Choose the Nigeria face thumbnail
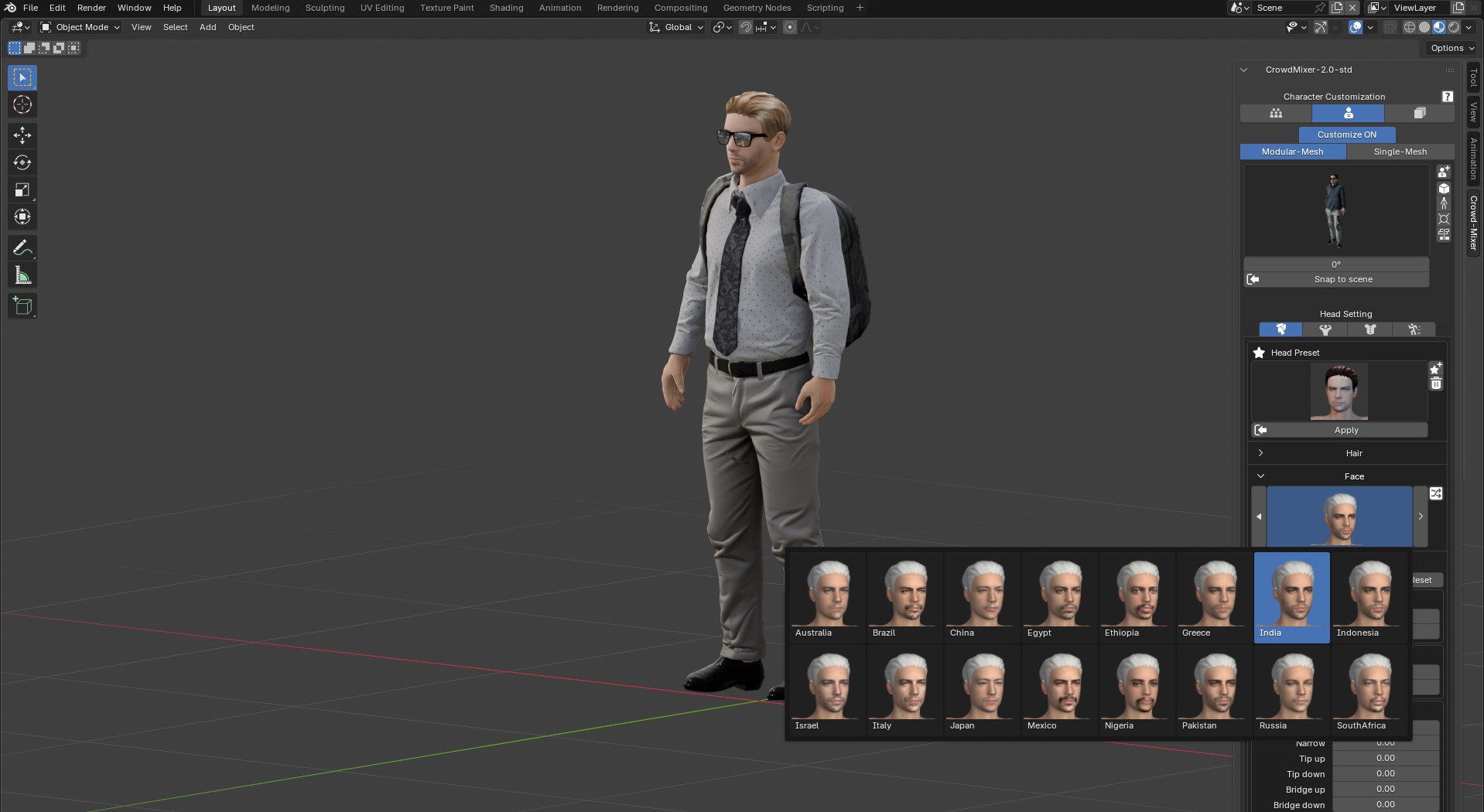This screenshot has width=1484, height=812. click(x=1137, y=690)
